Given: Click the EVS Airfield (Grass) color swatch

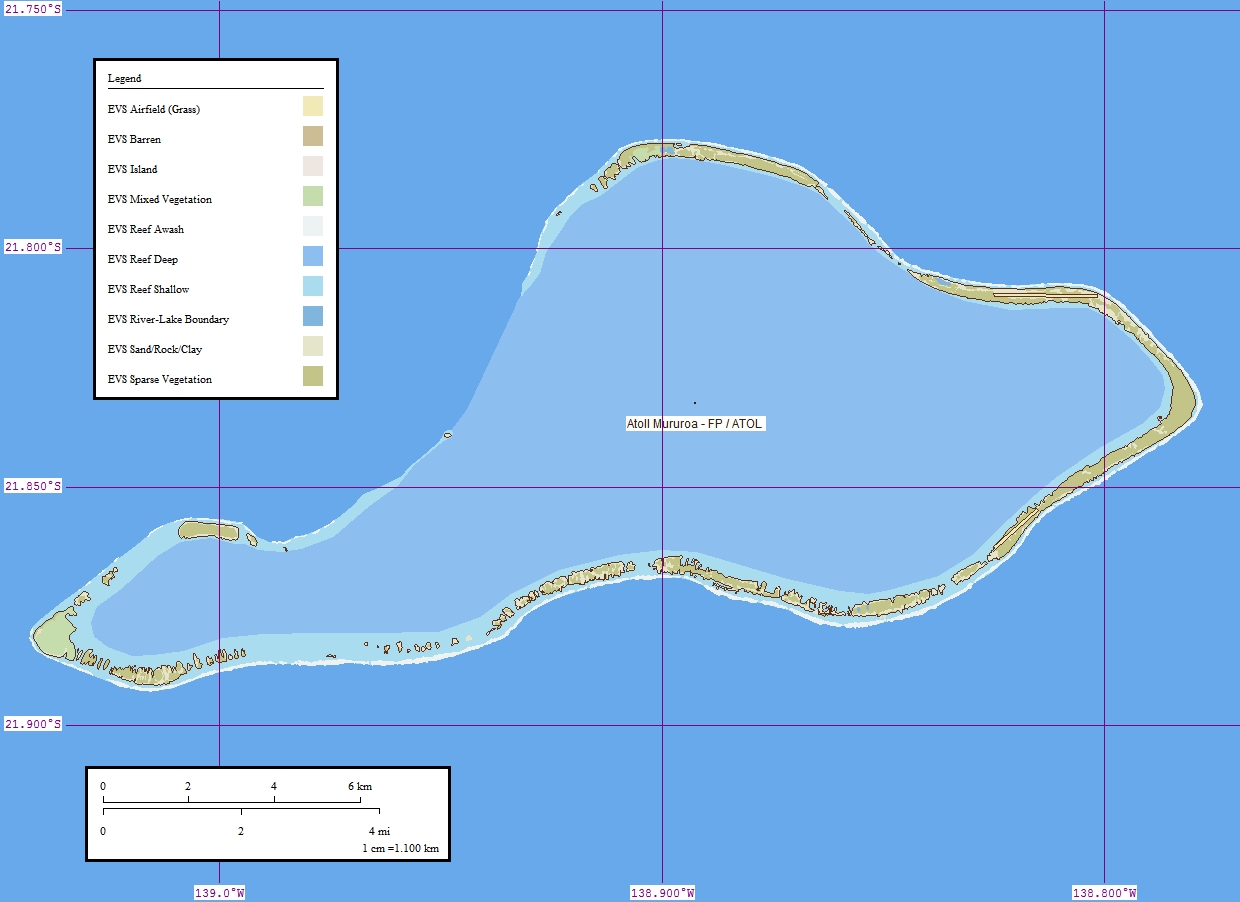Looking at the screenshot, I should point(313,107).
